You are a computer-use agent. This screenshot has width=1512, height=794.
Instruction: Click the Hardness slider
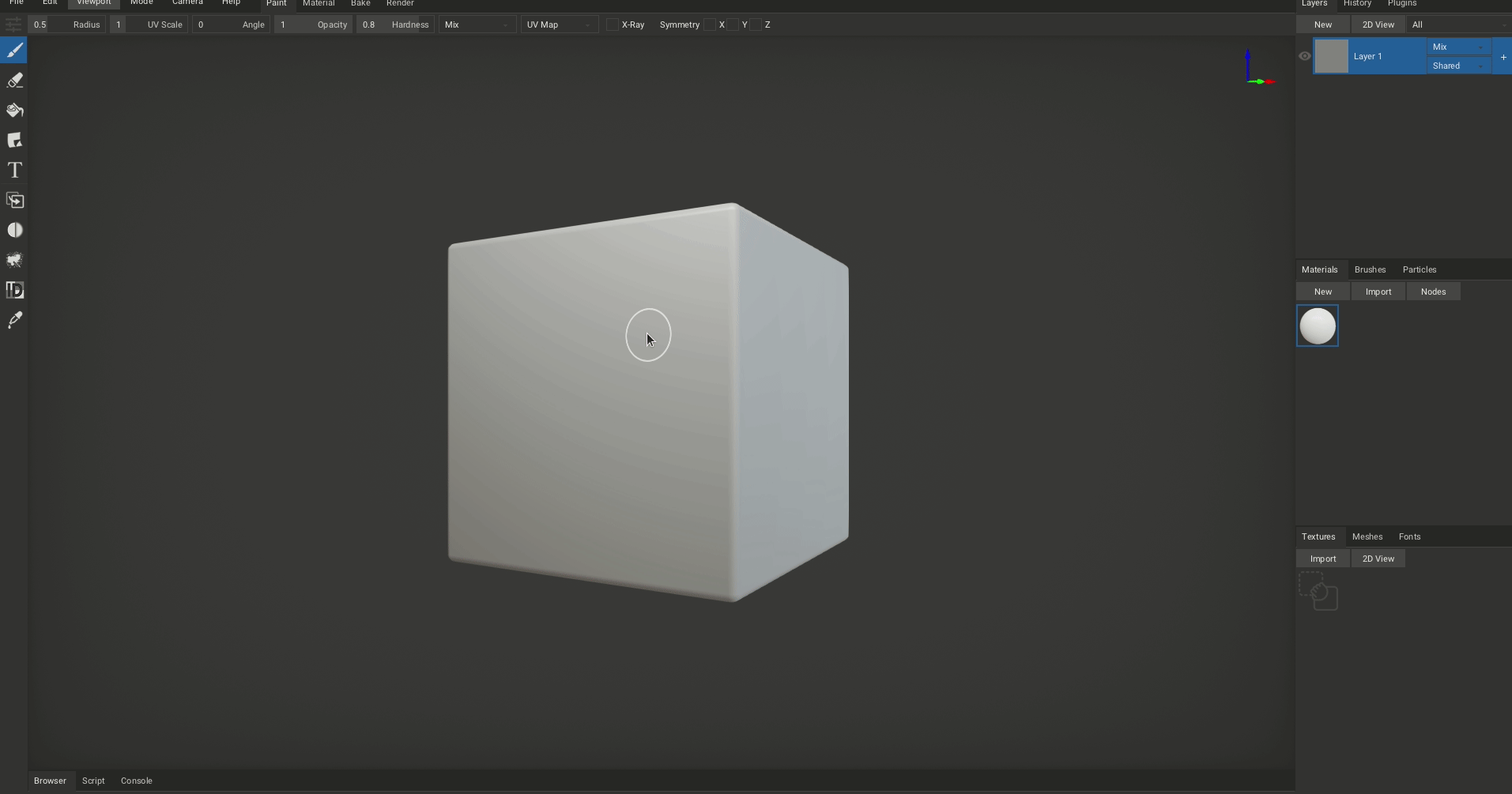click(x=395, y=24)
